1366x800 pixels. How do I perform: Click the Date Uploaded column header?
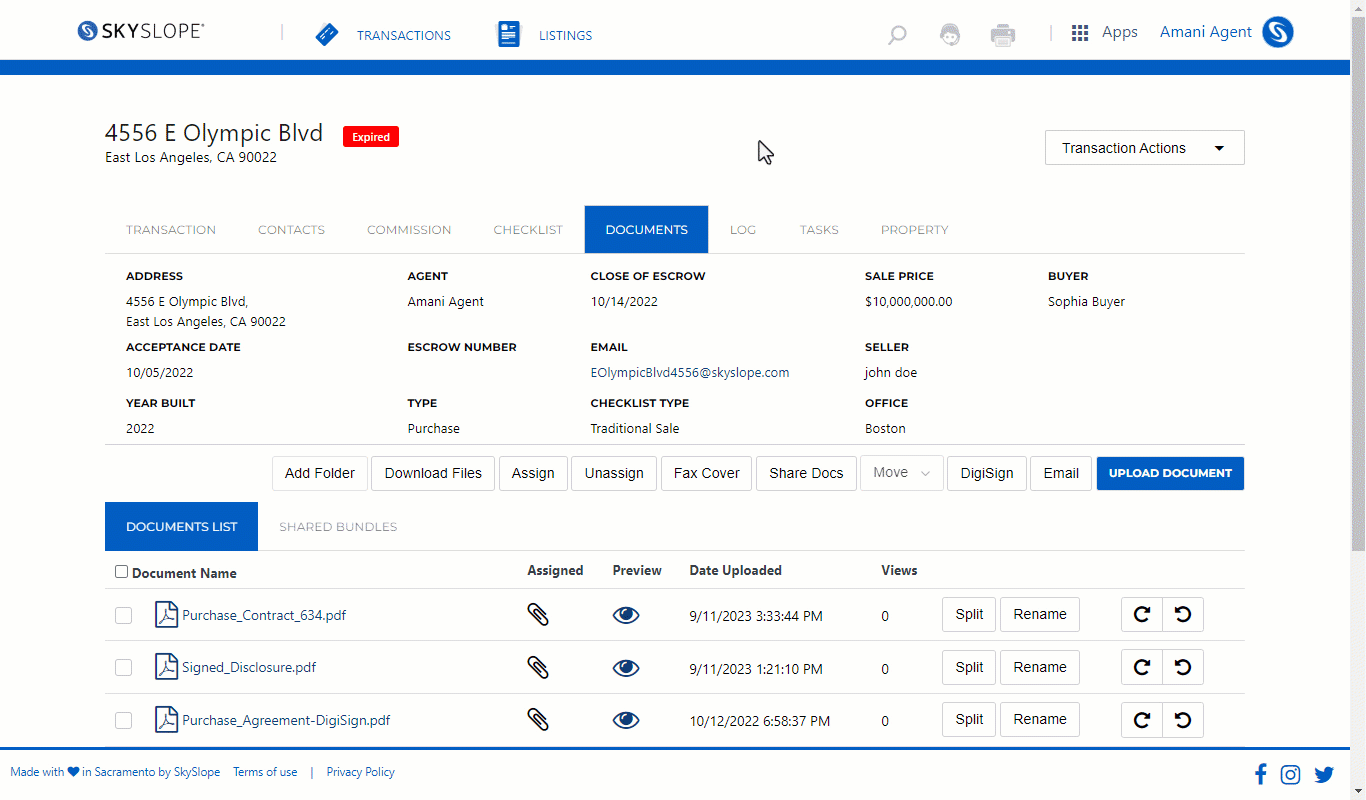pyautogui.click(x=735, y=570)
